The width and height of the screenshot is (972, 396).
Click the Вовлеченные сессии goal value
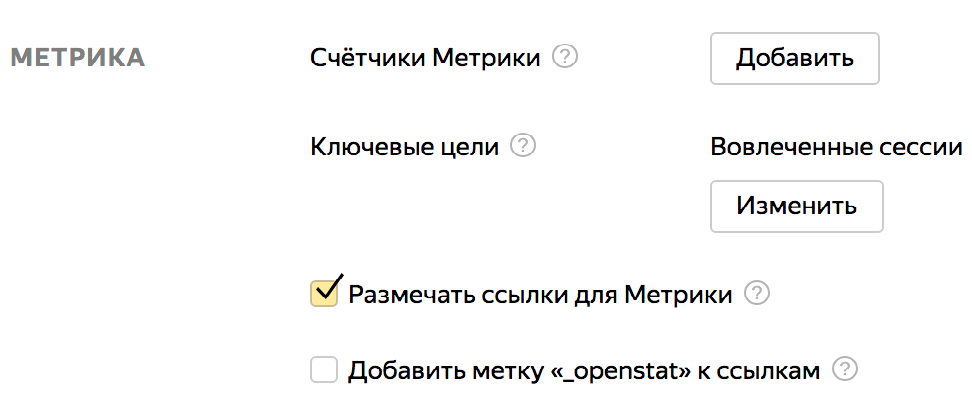point(836,147)
